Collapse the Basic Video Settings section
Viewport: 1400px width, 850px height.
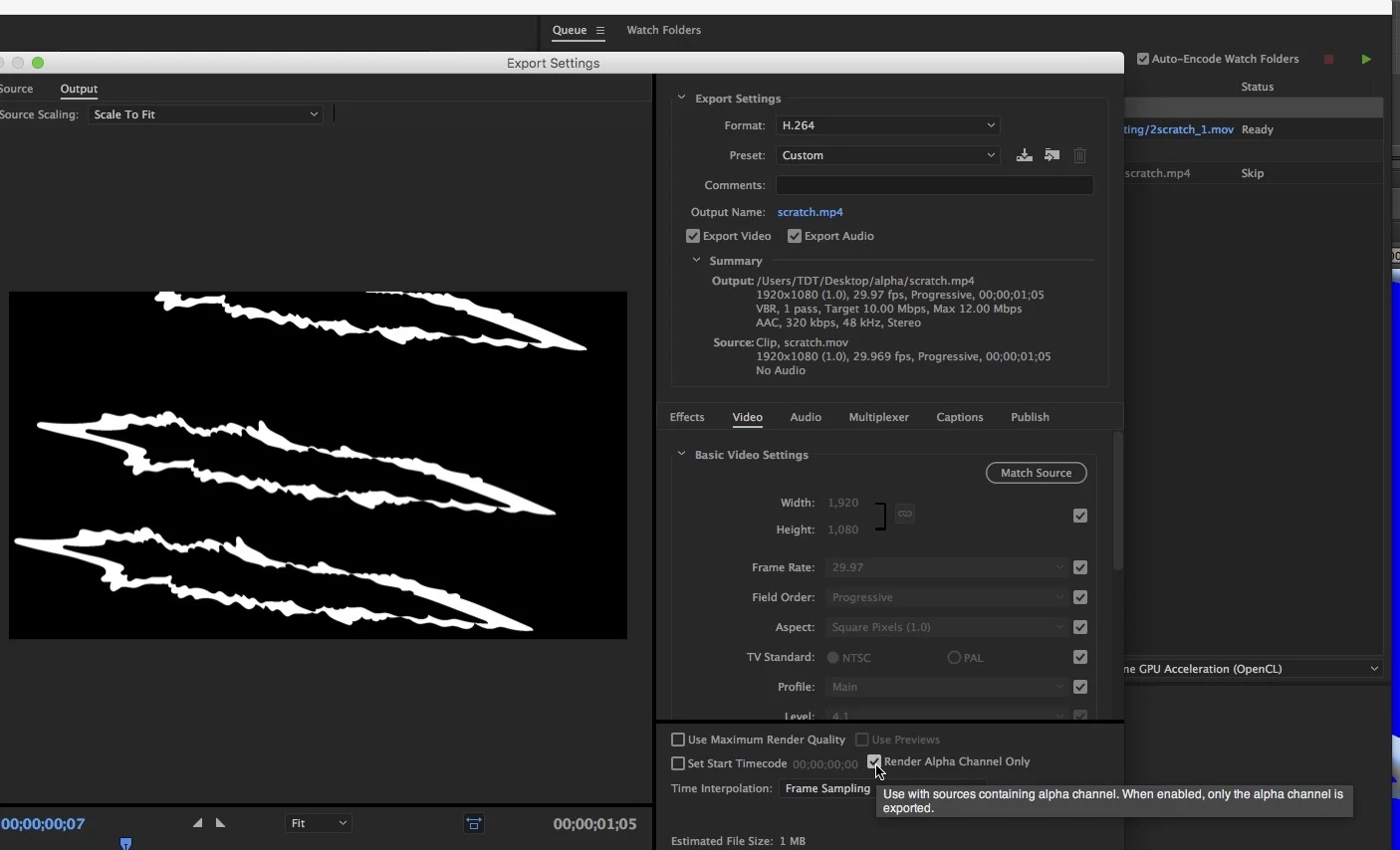click(x=681, y=454)
